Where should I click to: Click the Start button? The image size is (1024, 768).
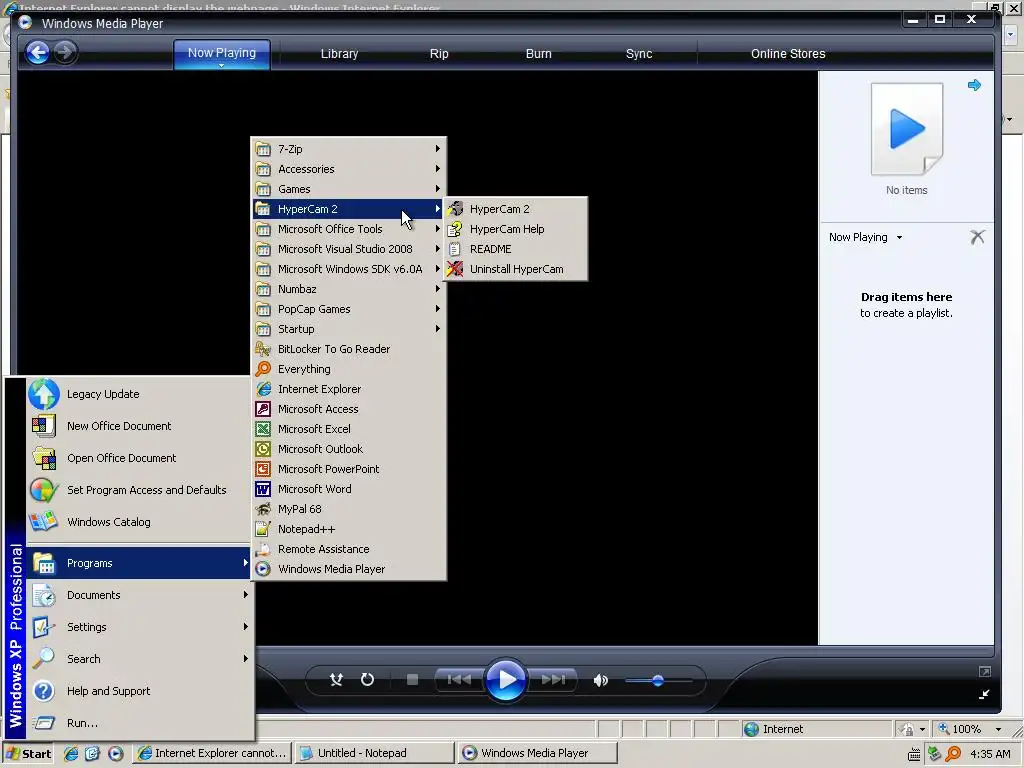click(x=28, y=753)
